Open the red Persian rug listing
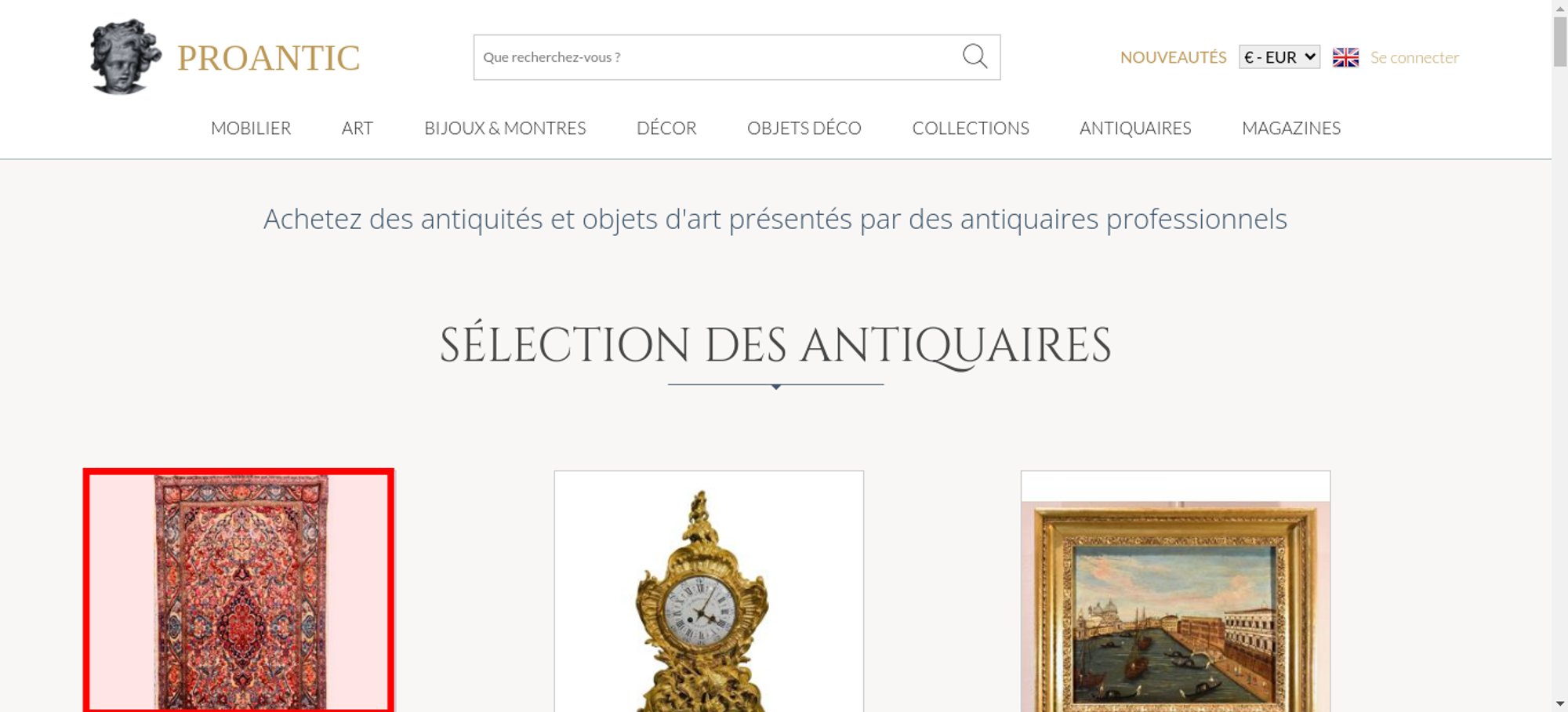 (238, 591)
